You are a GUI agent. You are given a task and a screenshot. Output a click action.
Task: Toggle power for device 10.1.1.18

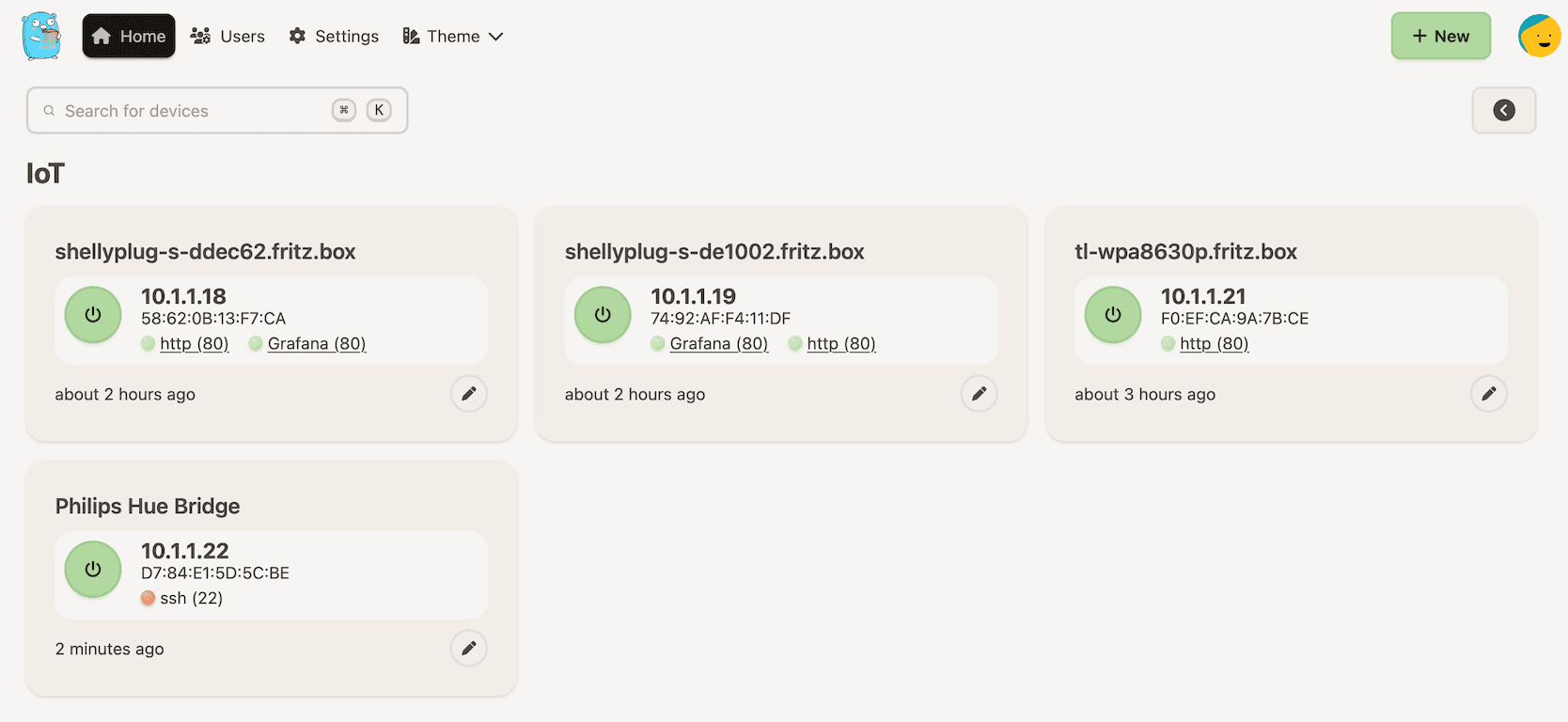tap(93, 315)
